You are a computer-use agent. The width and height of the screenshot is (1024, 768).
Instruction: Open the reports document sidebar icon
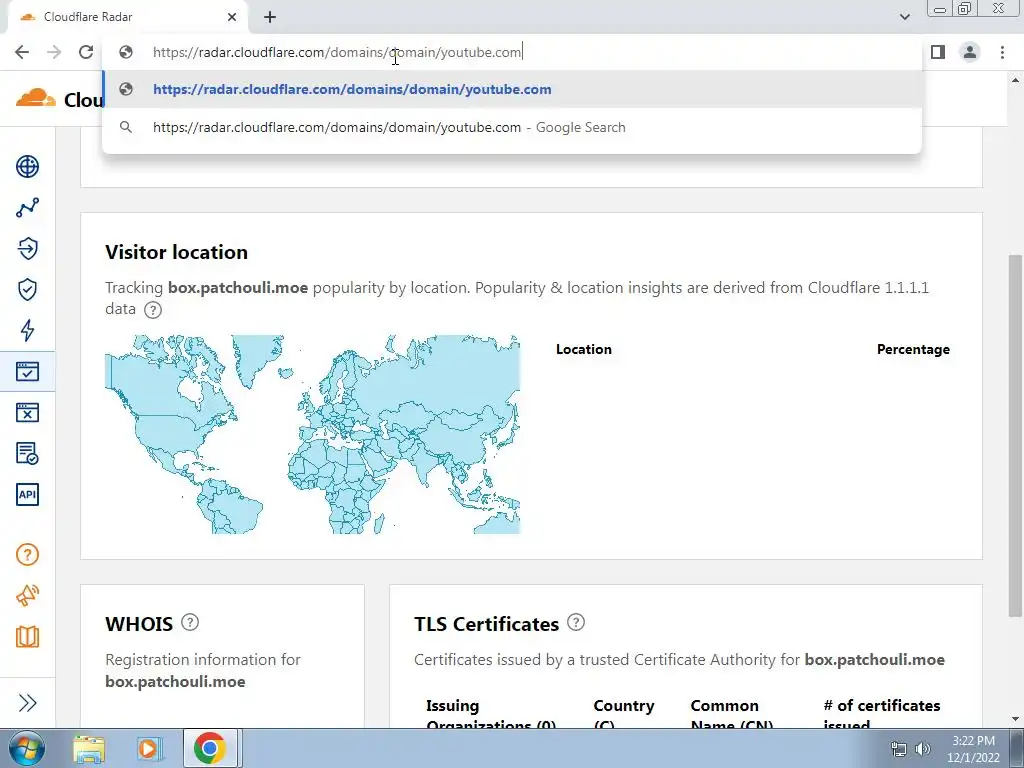coord(27,453)
